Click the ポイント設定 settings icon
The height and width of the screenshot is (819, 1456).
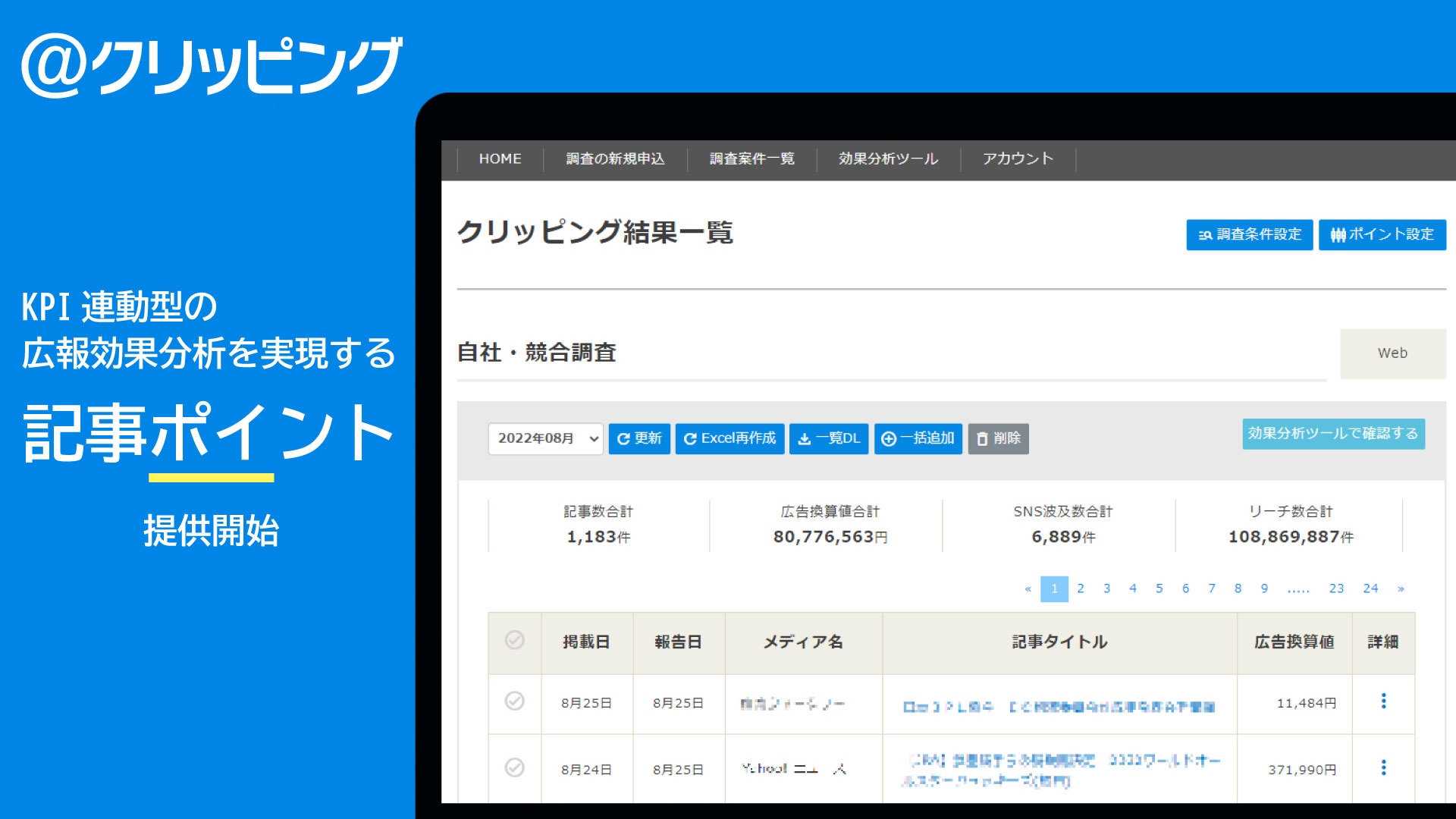[1338, 235]
